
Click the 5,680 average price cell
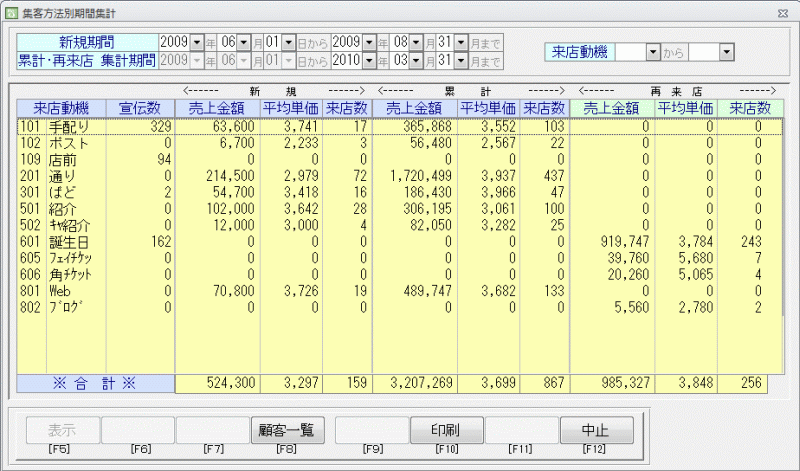(686, 258)
